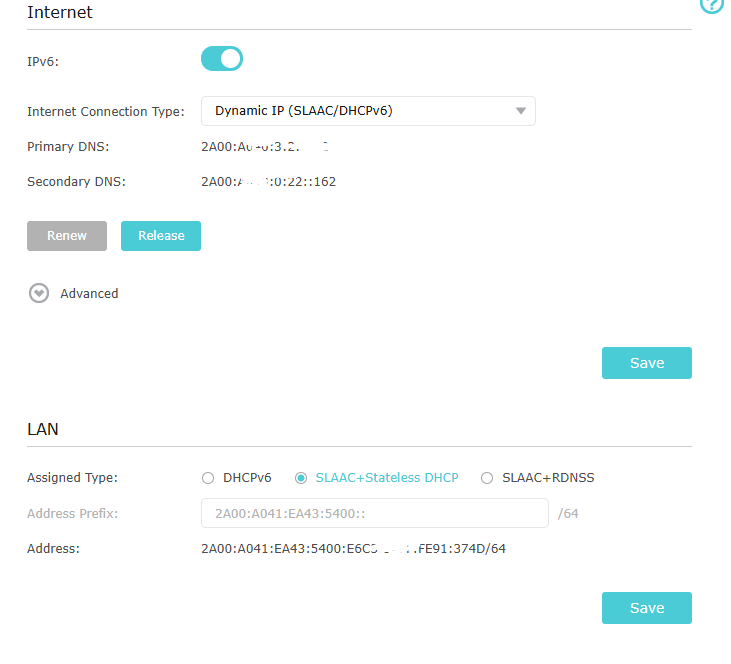Choose the SLAAC+RDNSS radio button
731x664 pixels.
pyautogui.click(x=487, y=478)
